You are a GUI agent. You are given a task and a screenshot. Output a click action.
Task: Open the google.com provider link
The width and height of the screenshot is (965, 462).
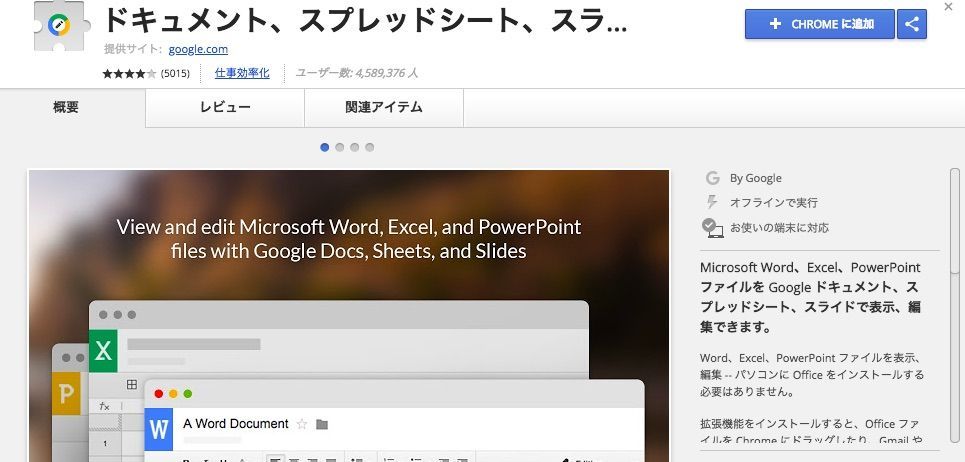tap(198, 49)
